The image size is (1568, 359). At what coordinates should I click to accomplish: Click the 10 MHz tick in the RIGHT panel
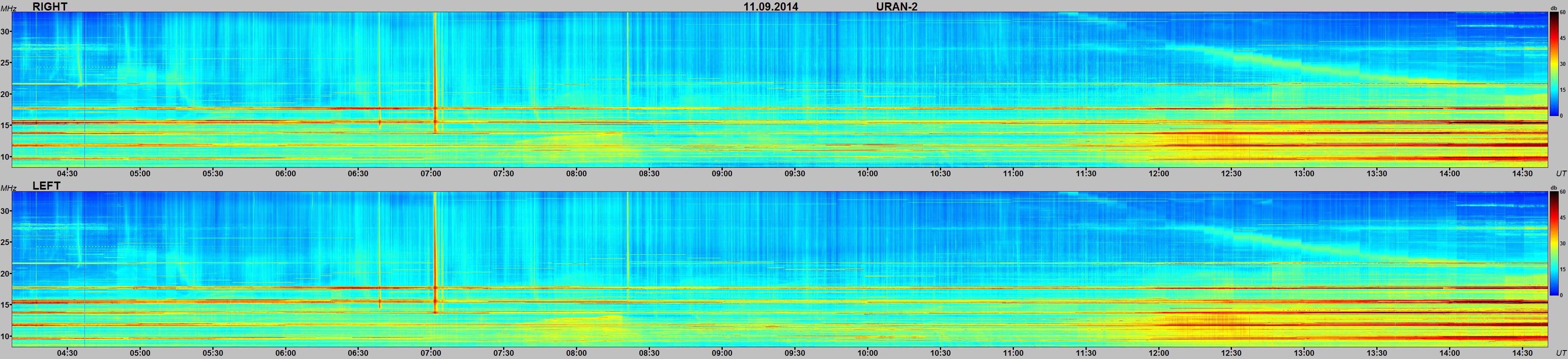pyautogui.click(x=6, y=157)
